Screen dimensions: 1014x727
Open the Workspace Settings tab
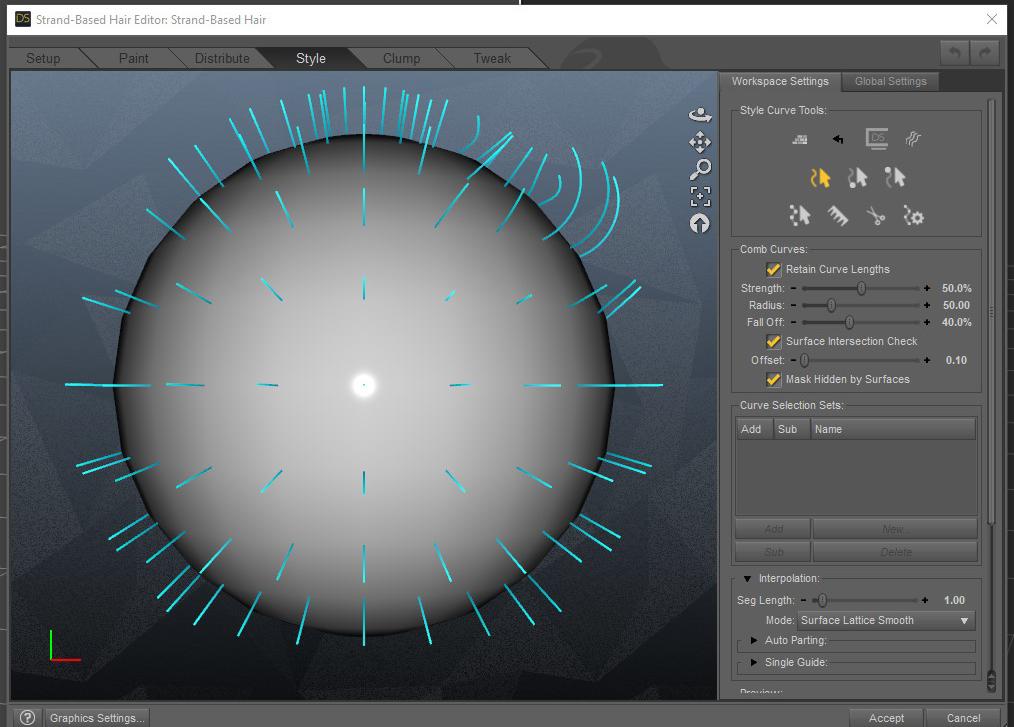(x=780, y=81)
